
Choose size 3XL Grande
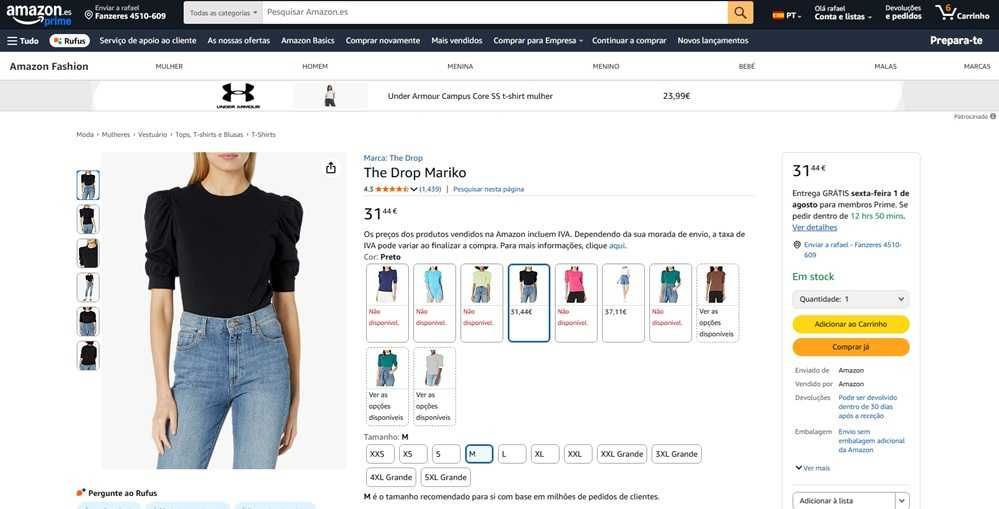[x=676, y=454]
